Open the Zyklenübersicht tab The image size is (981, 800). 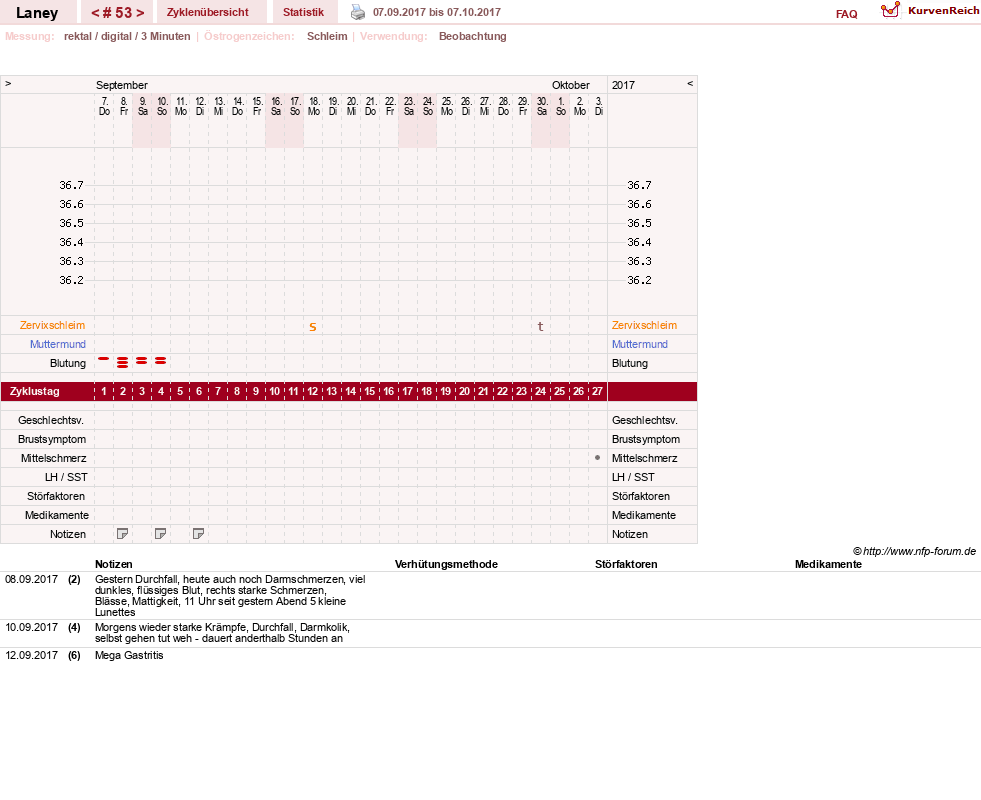pyautogui.click(x=208, y=12)
